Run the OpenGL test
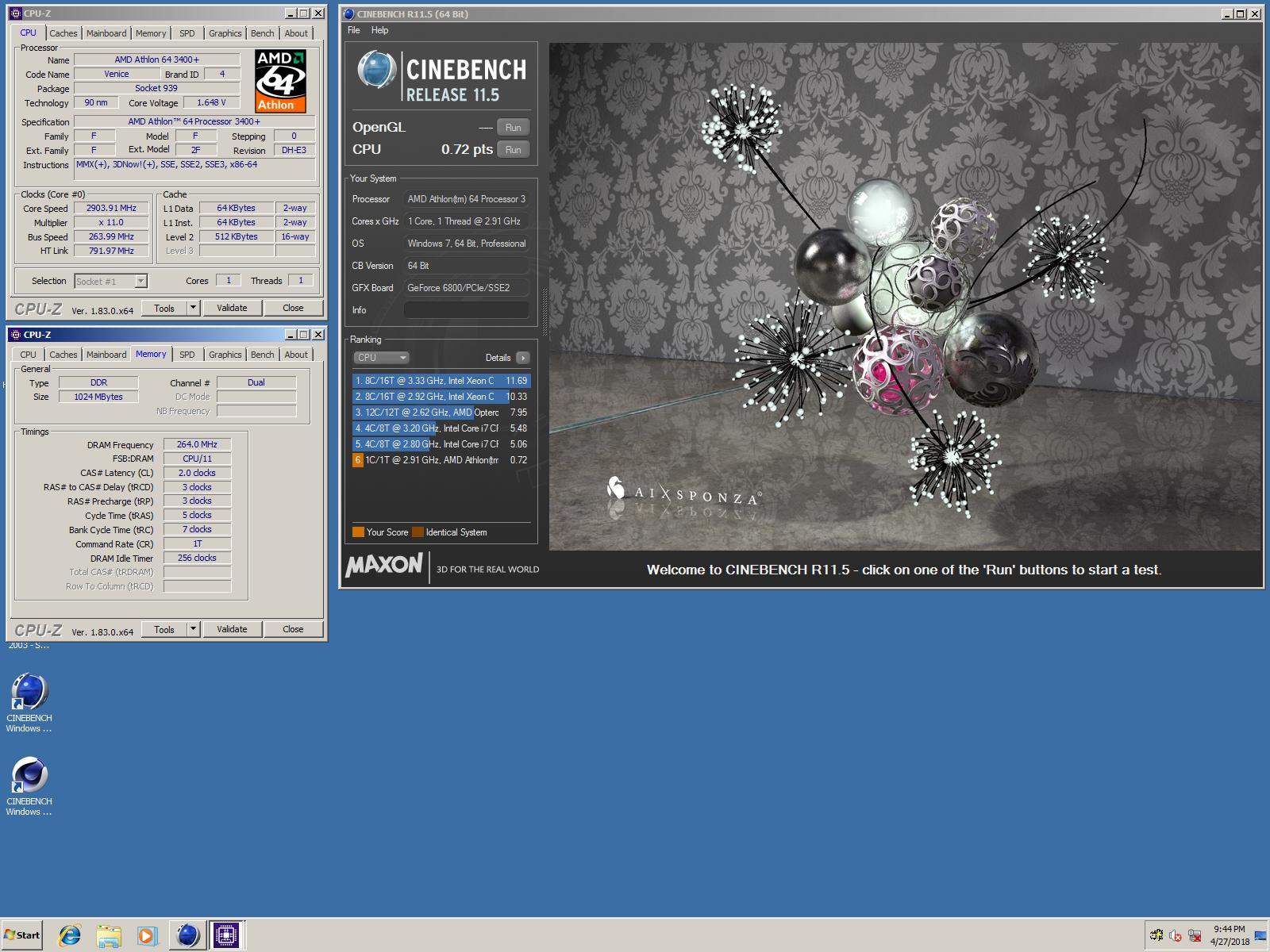Image resolution: width=1270 pixels, height=952 pixels. [x=514, y=128]
